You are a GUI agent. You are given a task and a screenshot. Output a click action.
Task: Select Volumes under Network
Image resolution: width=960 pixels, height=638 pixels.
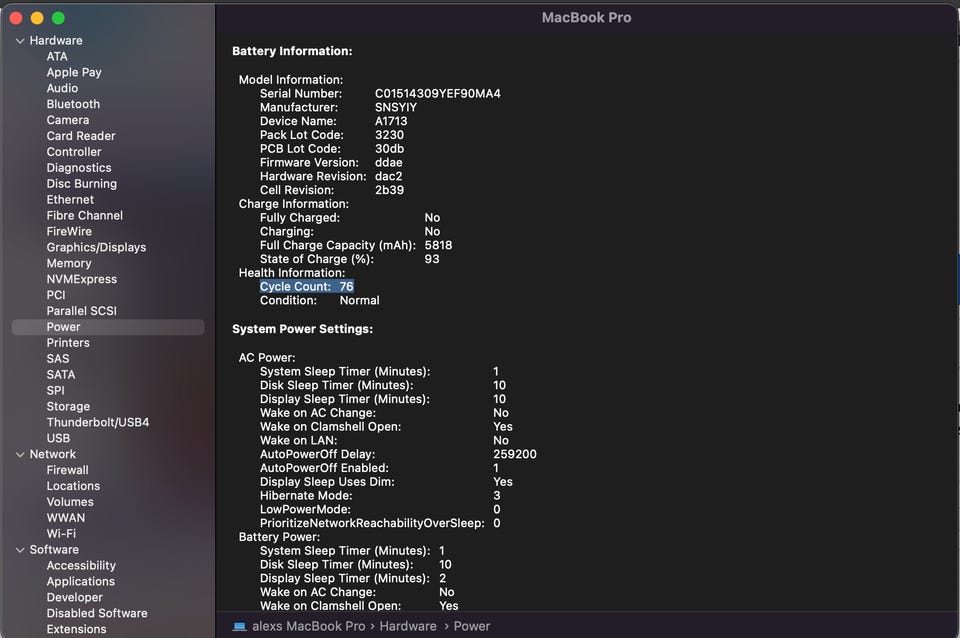coord(70,502)
